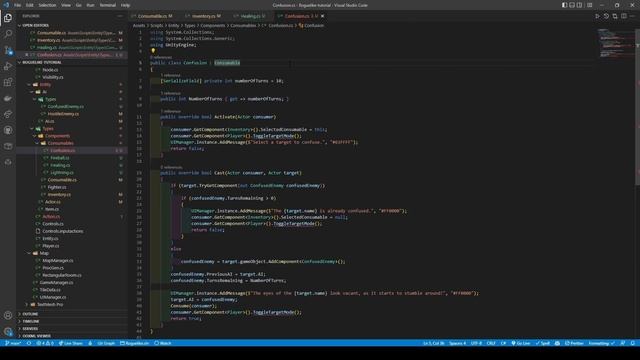640x360 pixels.
Task: Open HostileEnemy.cs in the explorer tree
Action: pyautogui.click(x=63, y=114)
